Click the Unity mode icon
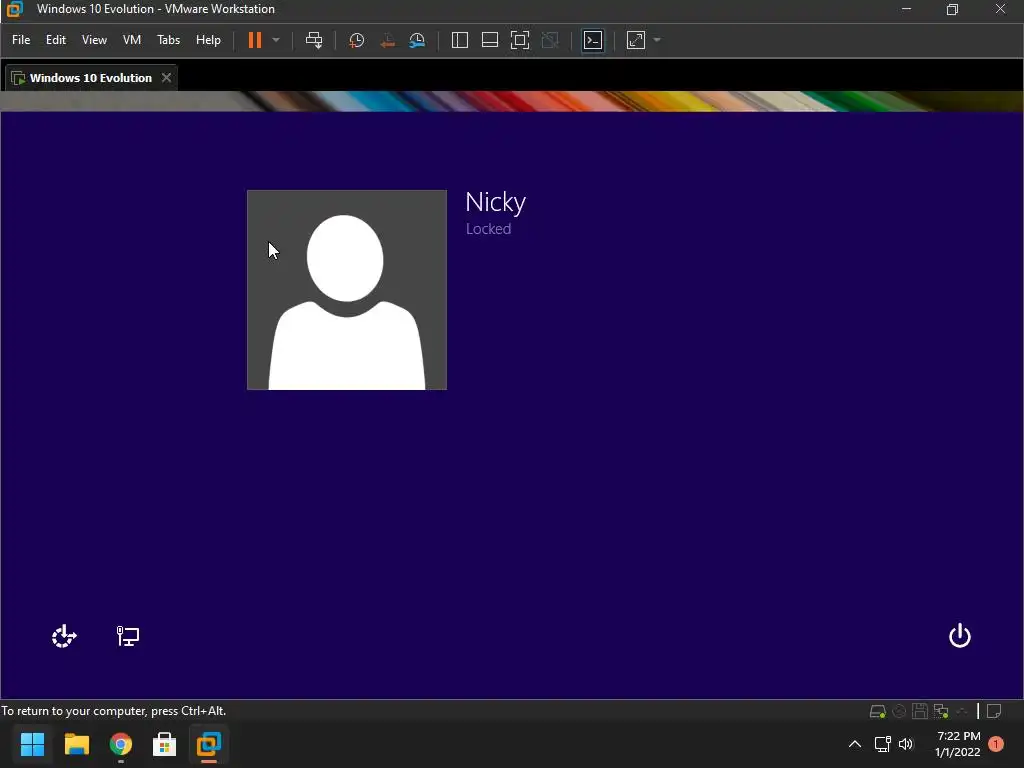 551,40
